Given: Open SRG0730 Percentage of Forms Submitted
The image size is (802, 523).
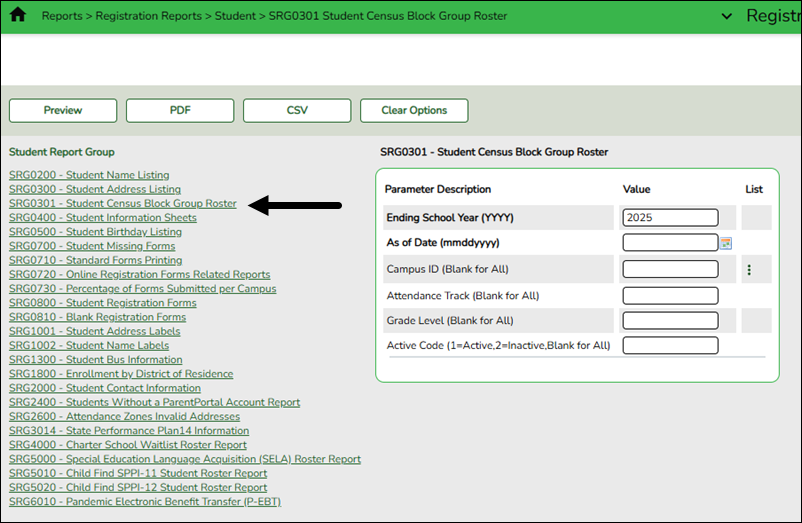Looking at the screenshot, I should click(143, 289).
